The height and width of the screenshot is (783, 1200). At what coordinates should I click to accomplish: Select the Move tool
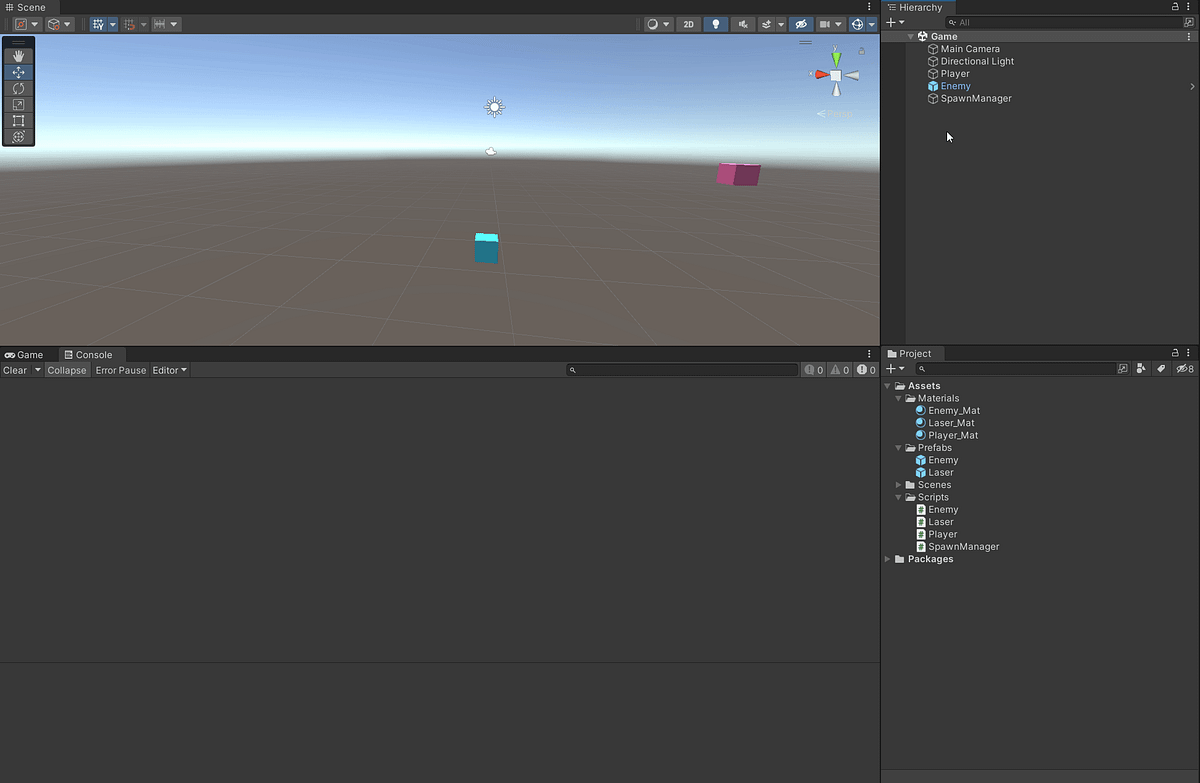tap(18, 71)
